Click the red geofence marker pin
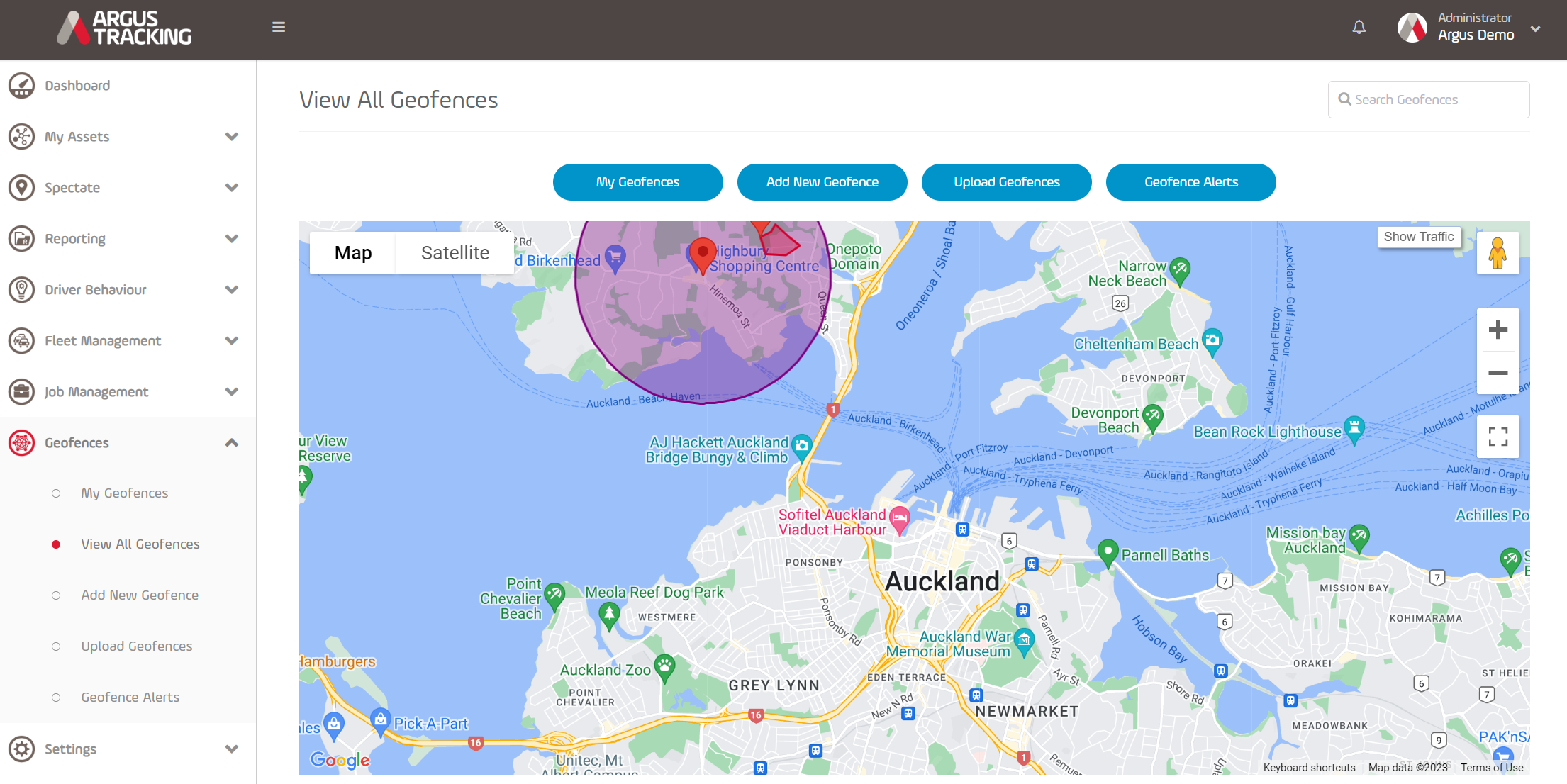 703,255
